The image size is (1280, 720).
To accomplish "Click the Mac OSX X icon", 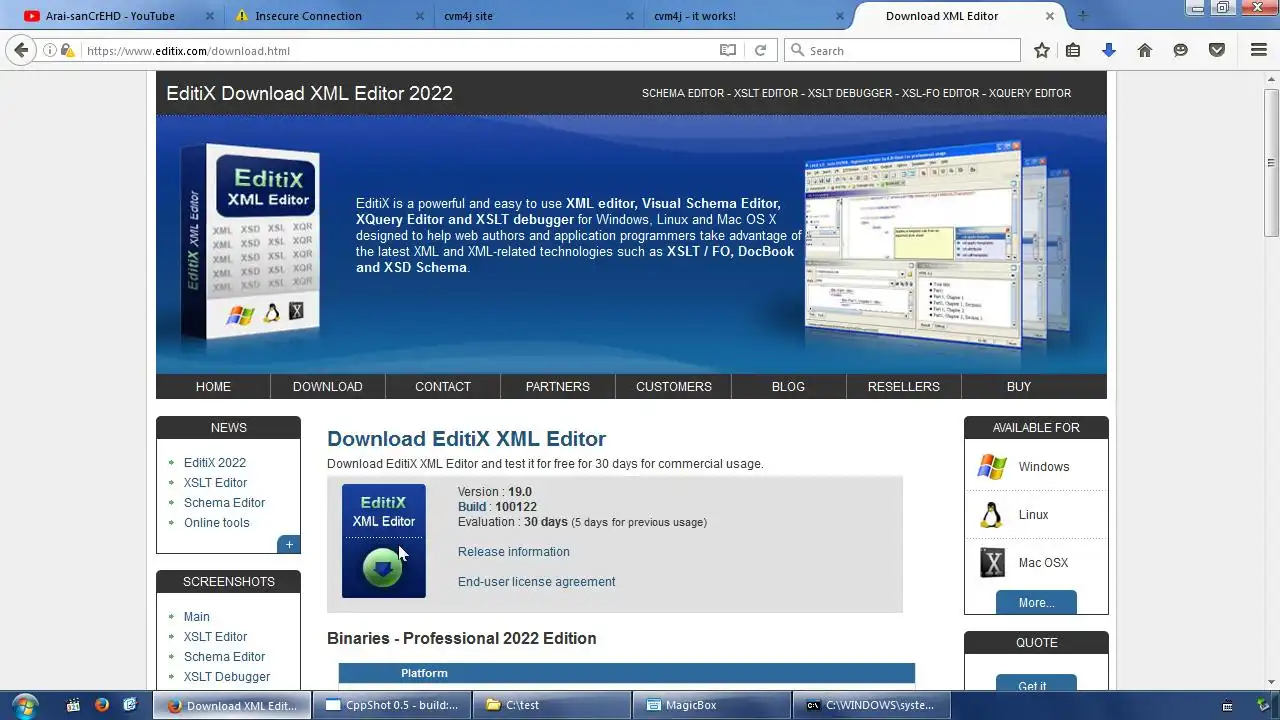I will (x=992, y=562).
